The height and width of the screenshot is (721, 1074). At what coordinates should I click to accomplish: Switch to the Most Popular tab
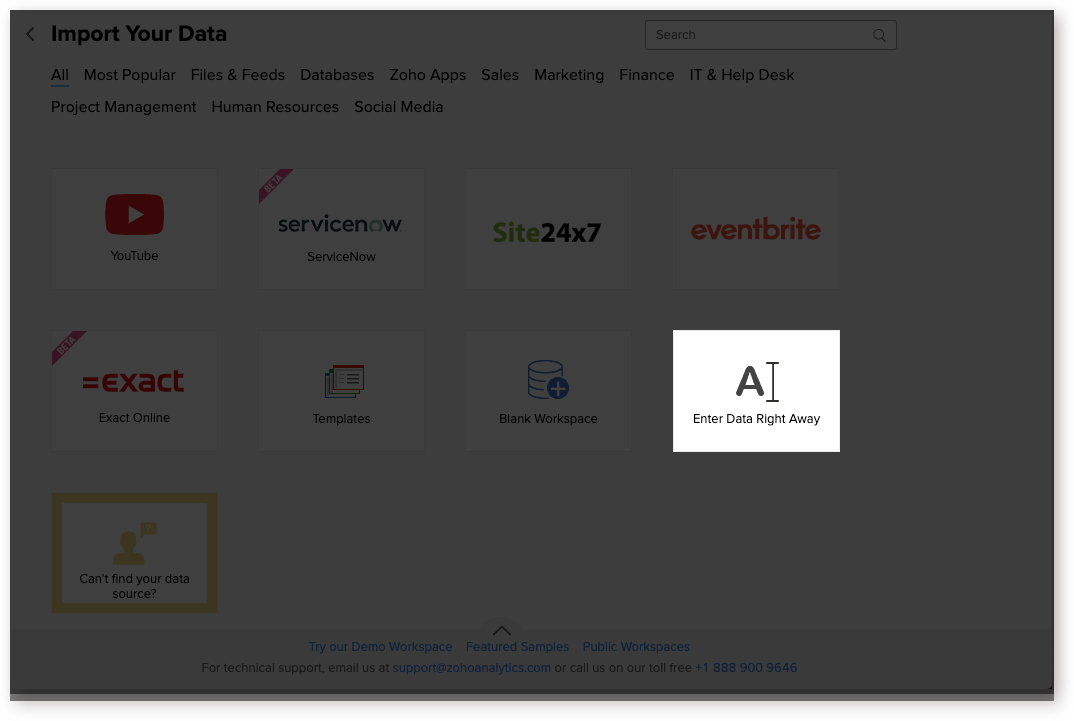pos(129,75)
